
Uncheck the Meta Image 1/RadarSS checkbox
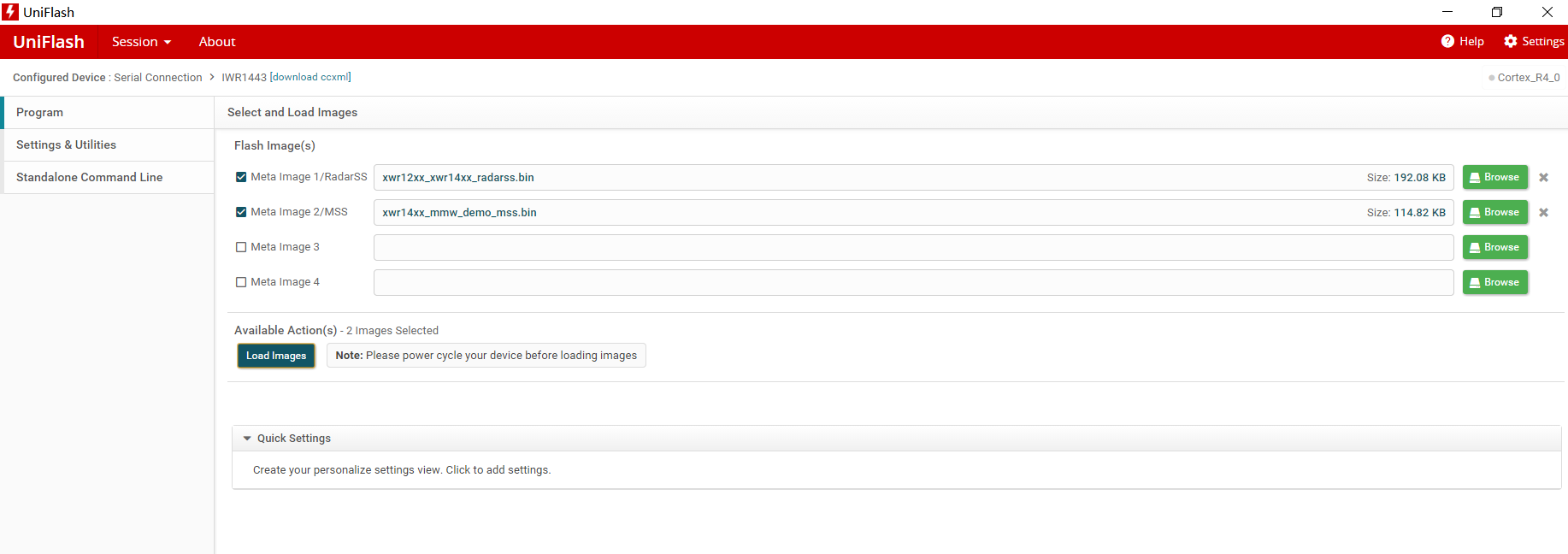coord(241,177)
